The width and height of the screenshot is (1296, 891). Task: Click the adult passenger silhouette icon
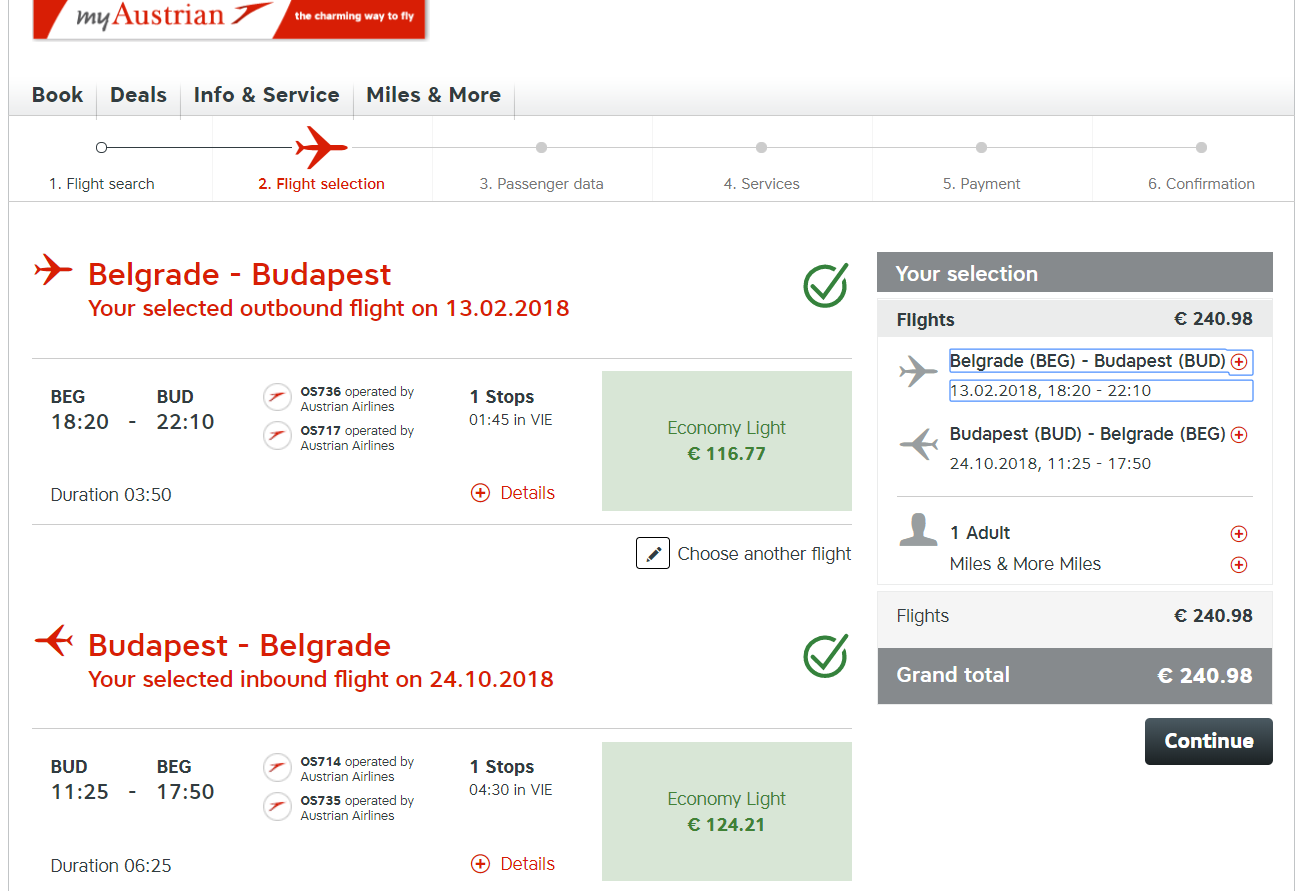click(x=918, y=530)
